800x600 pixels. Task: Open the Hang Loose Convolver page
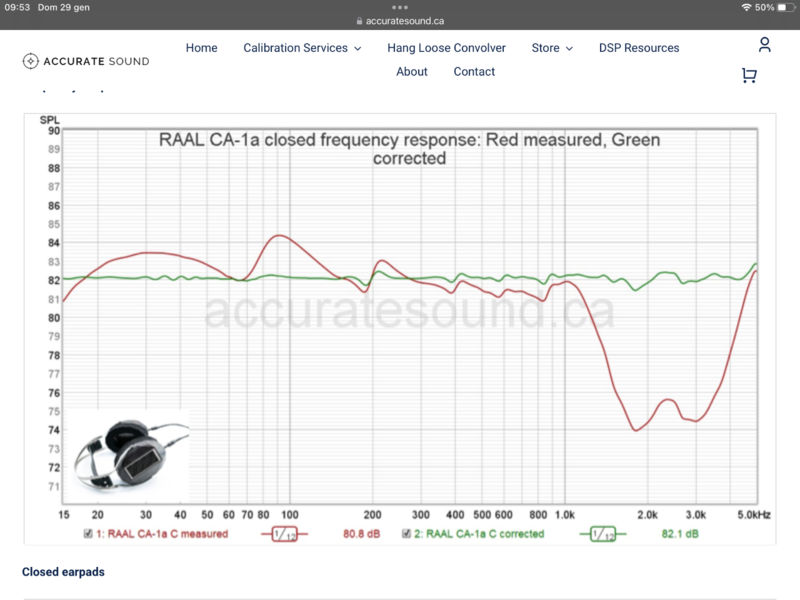446,48
